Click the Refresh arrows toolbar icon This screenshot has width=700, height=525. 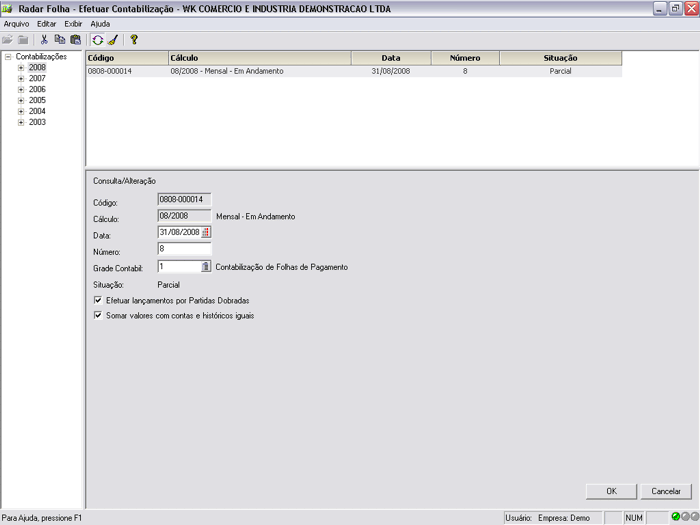(x=97, y=40)
